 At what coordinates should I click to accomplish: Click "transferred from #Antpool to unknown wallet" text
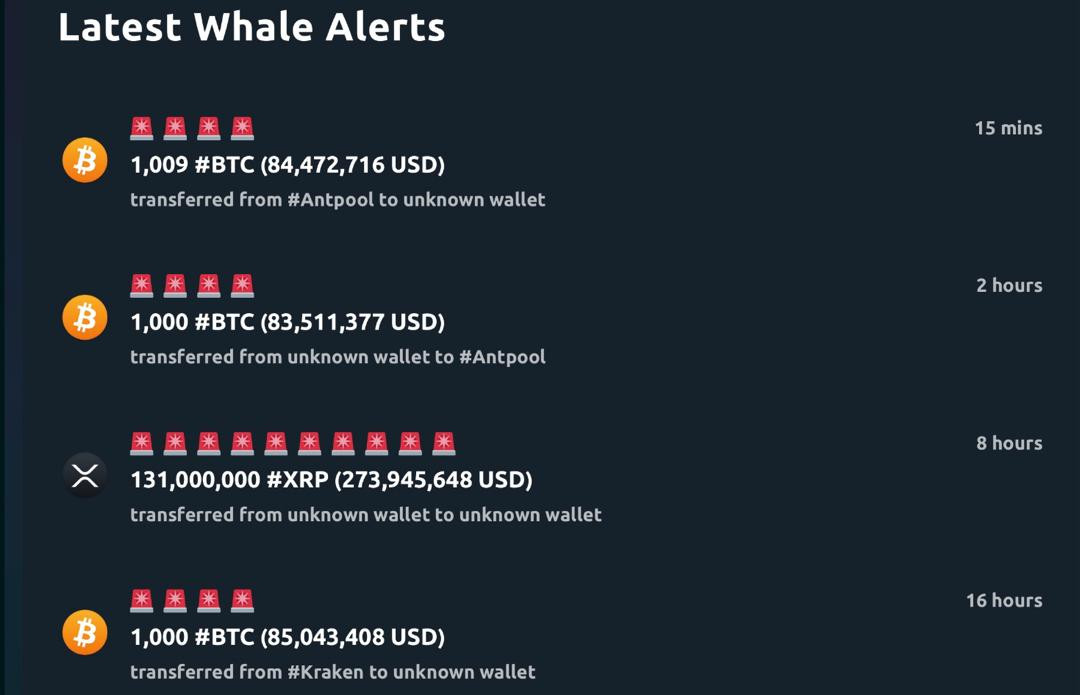pyautogui.click(x=338, y=200)
